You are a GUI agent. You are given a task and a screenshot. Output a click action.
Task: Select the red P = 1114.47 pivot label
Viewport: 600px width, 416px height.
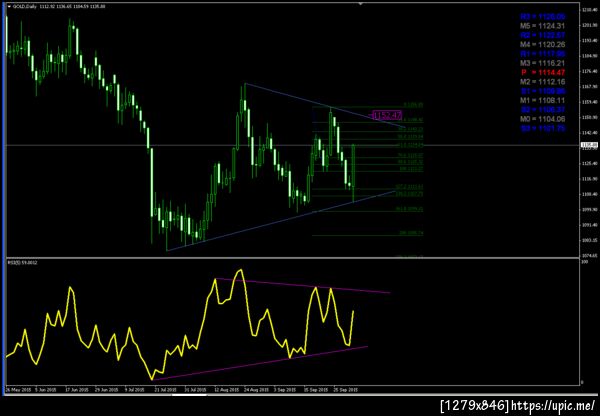(542, 72)
